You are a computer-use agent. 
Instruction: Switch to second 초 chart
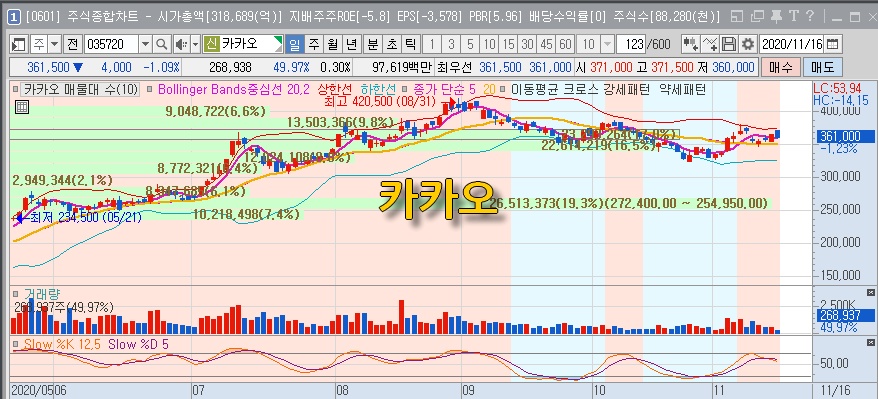(391, 44)
